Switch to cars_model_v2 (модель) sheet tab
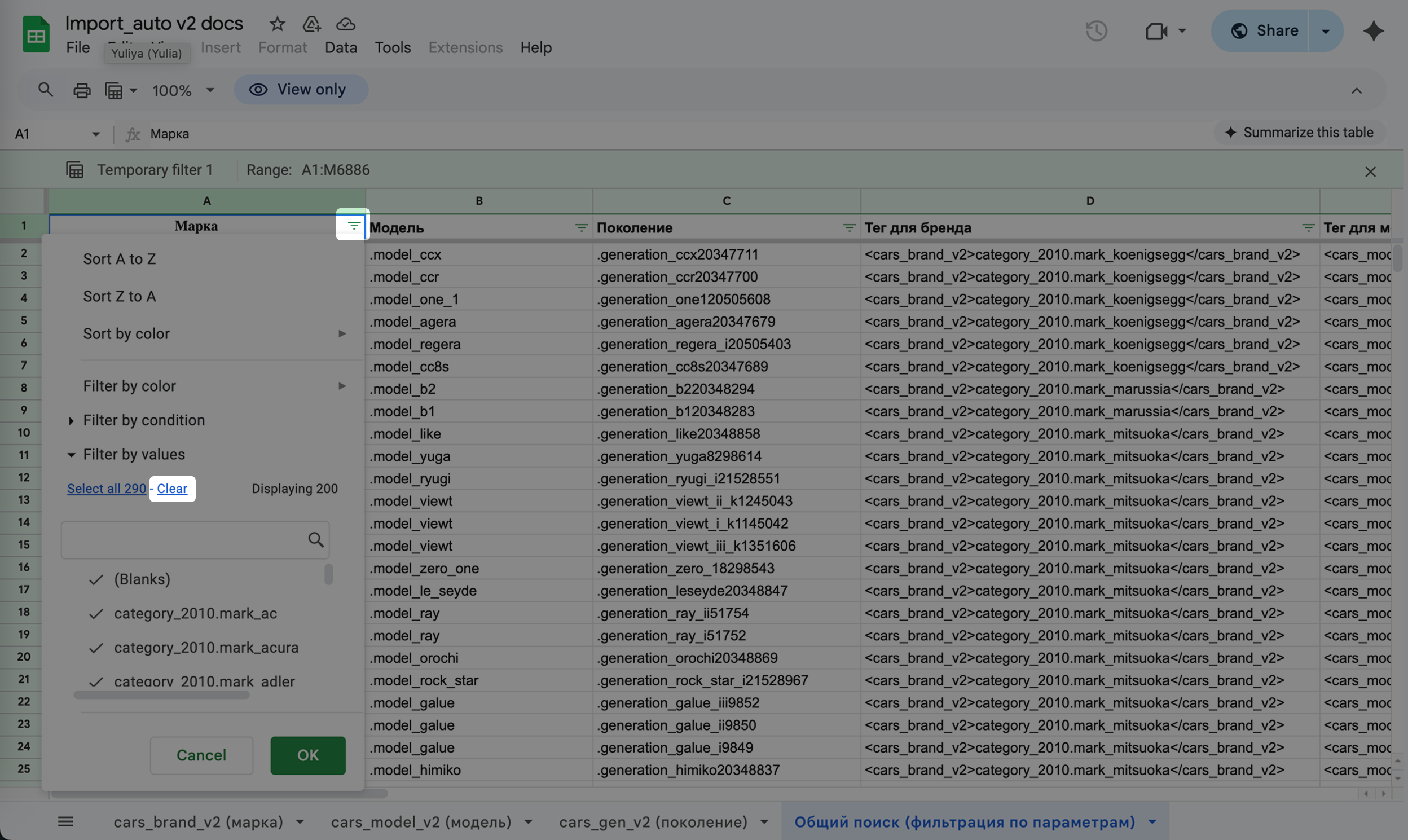1408x840 pixels. click(421, 821)
